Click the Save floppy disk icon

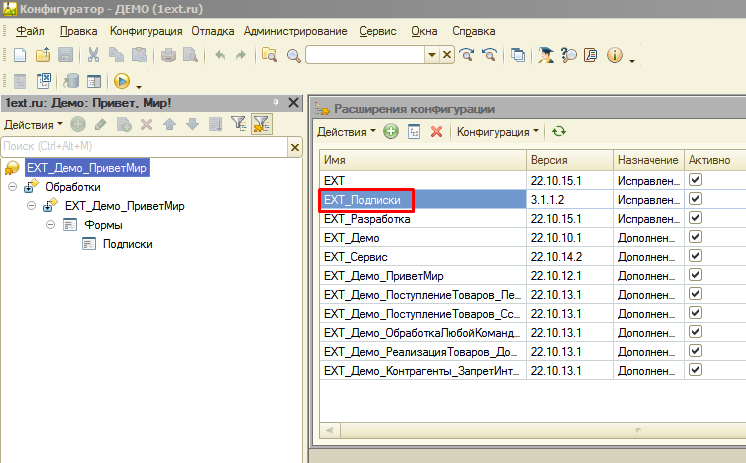tap(65, 55)
